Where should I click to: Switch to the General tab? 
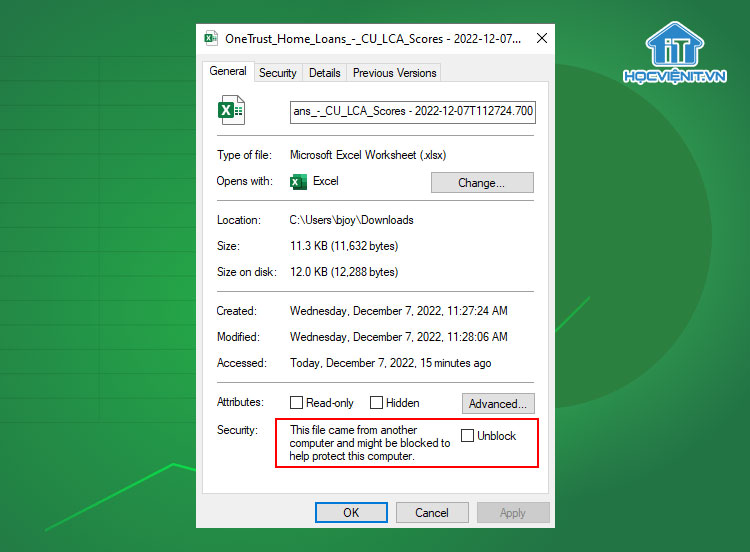click(x=228, y=71)
